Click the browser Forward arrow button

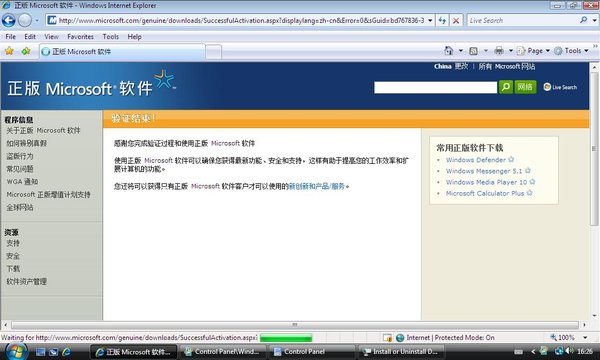25,20
